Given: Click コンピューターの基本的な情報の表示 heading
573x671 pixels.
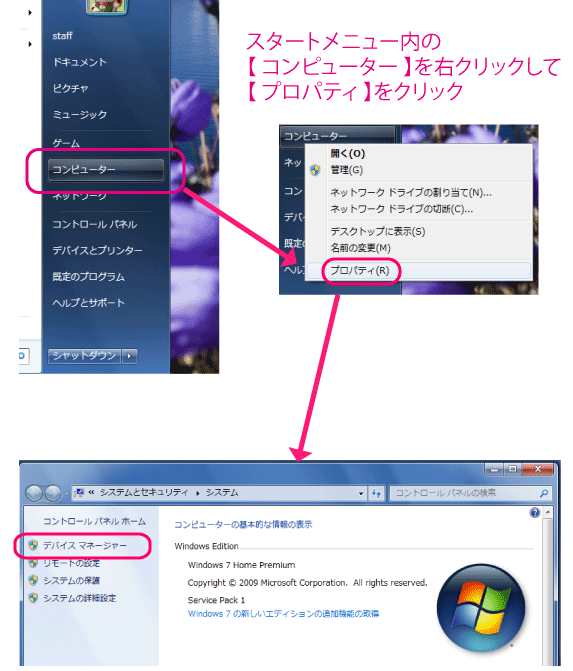Looking at the screenshot, I should coord(243,524).
